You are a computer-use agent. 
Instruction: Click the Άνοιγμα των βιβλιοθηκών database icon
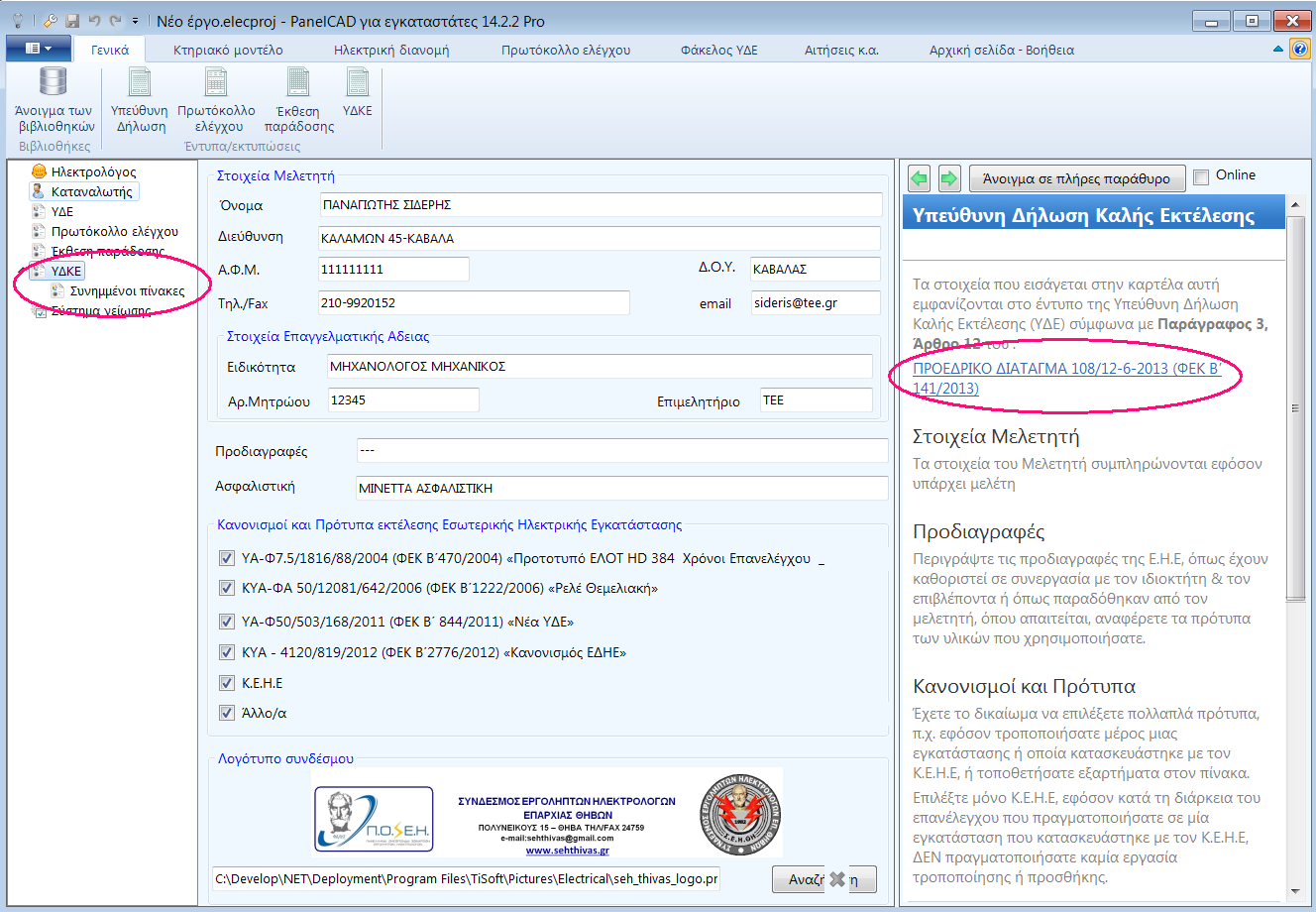click(54, 82)
